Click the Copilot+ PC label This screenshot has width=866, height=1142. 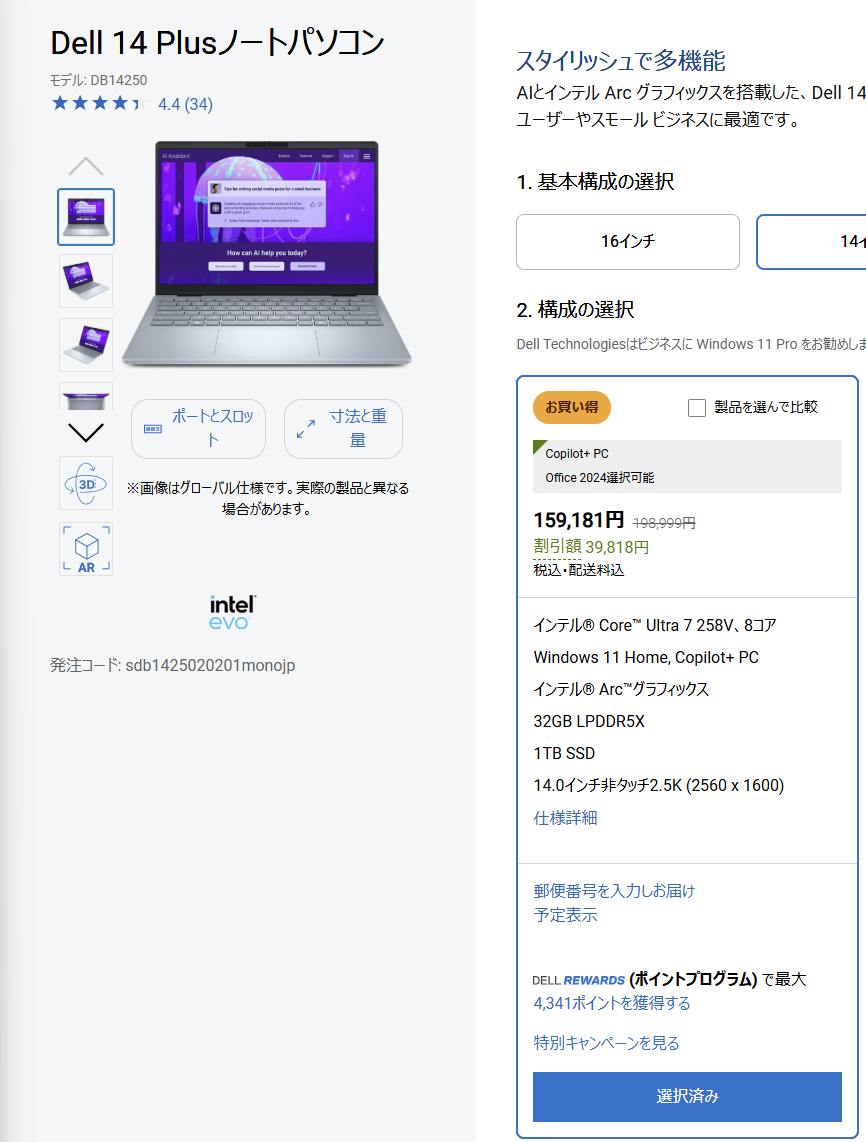[577, 454]
